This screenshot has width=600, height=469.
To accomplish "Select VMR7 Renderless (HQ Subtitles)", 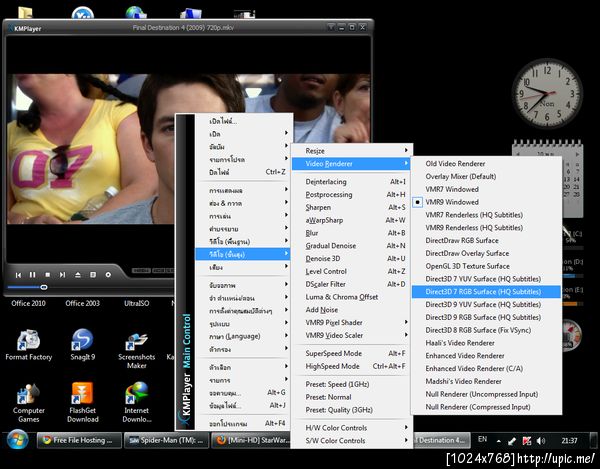I will (486, 215).
